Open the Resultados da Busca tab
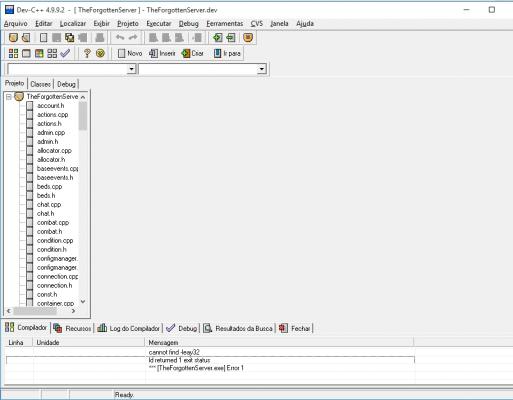Screen dimensions: 513x400 [238, 328]
